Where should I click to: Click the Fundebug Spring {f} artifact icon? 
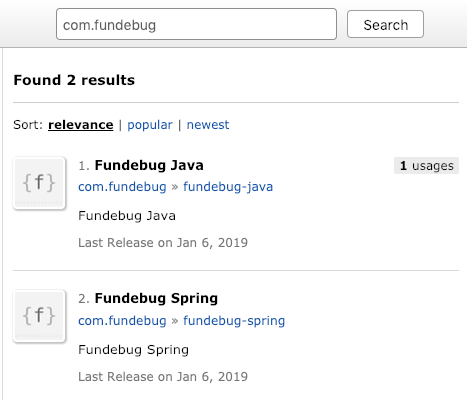(x=39, y=316)
